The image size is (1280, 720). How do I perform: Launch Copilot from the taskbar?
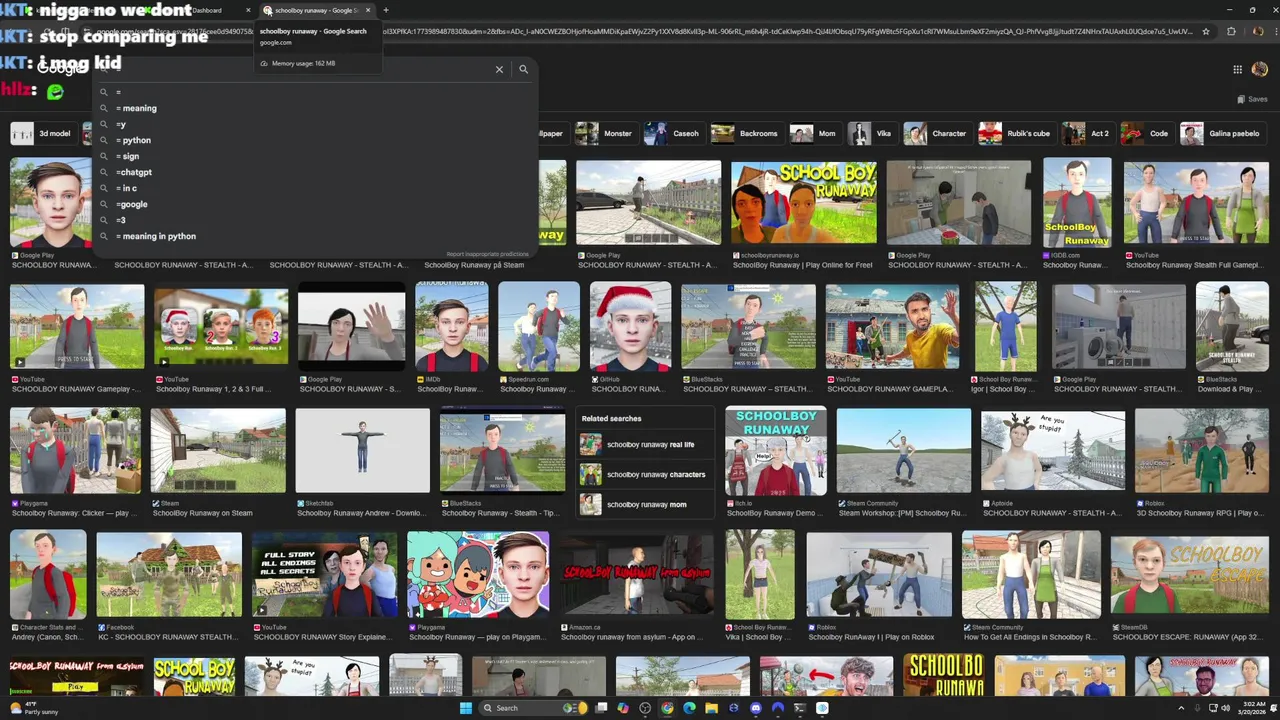[x=623, y=708]
